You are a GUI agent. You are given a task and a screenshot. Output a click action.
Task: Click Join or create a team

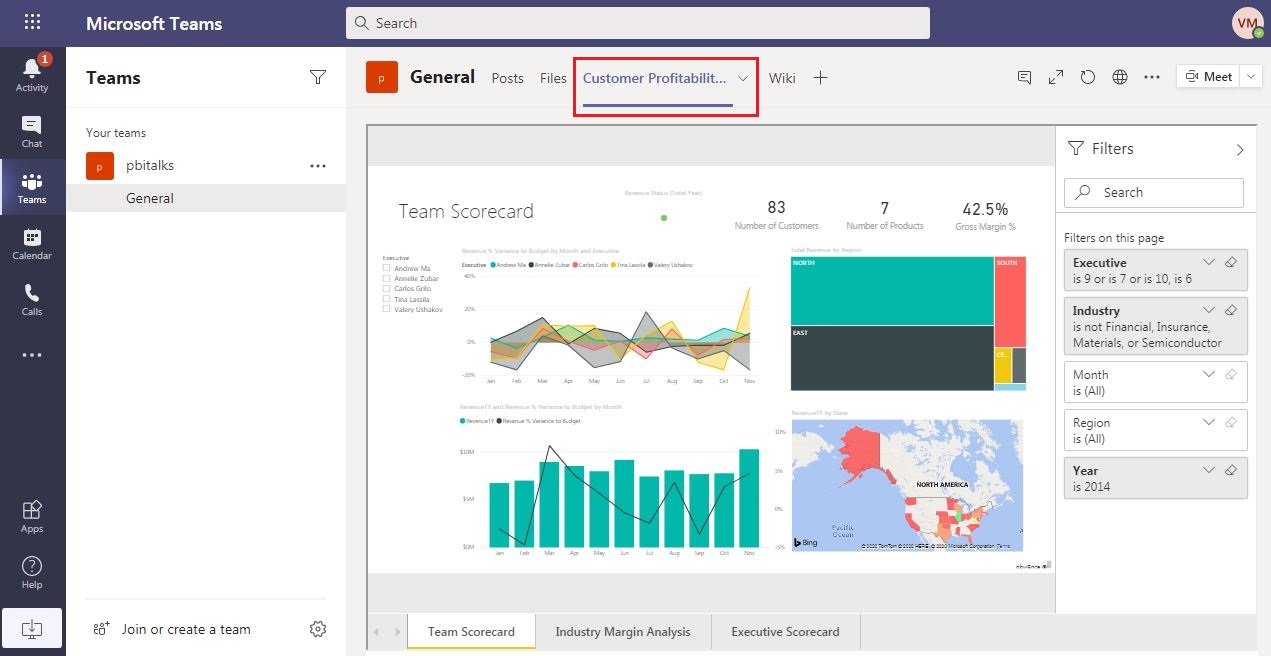click(184, 629)
